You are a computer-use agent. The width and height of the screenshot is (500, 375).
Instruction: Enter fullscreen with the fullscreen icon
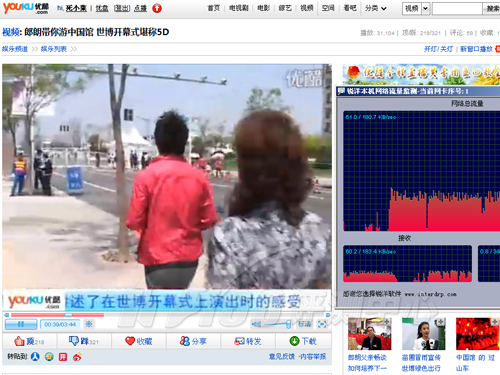pos(322,324)
